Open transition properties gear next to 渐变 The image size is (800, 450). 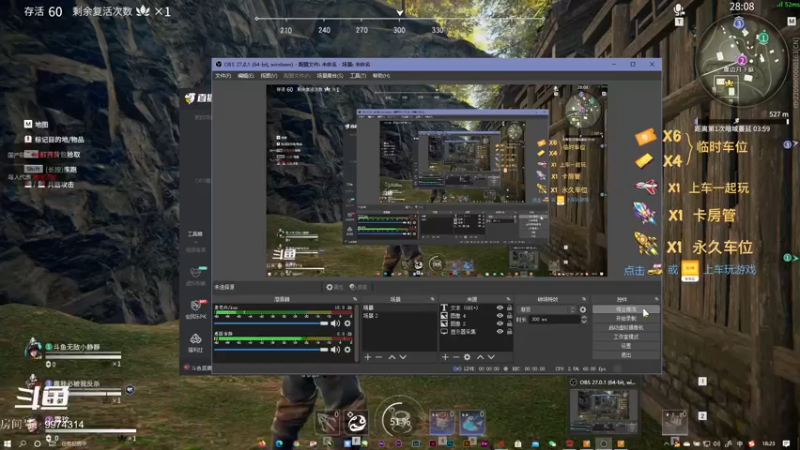click(583, 310)
